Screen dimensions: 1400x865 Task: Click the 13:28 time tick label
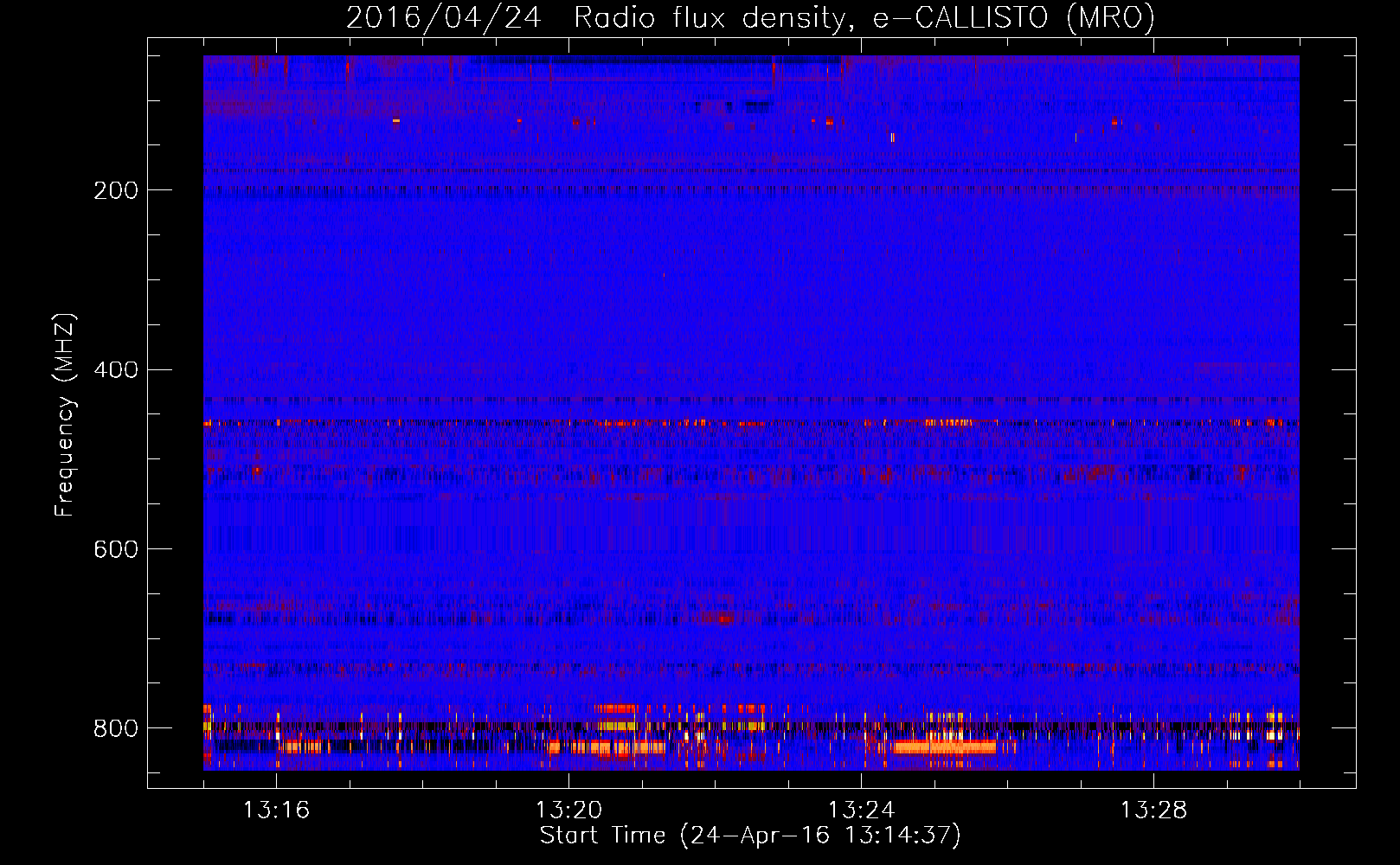(x=1153, y=811)
